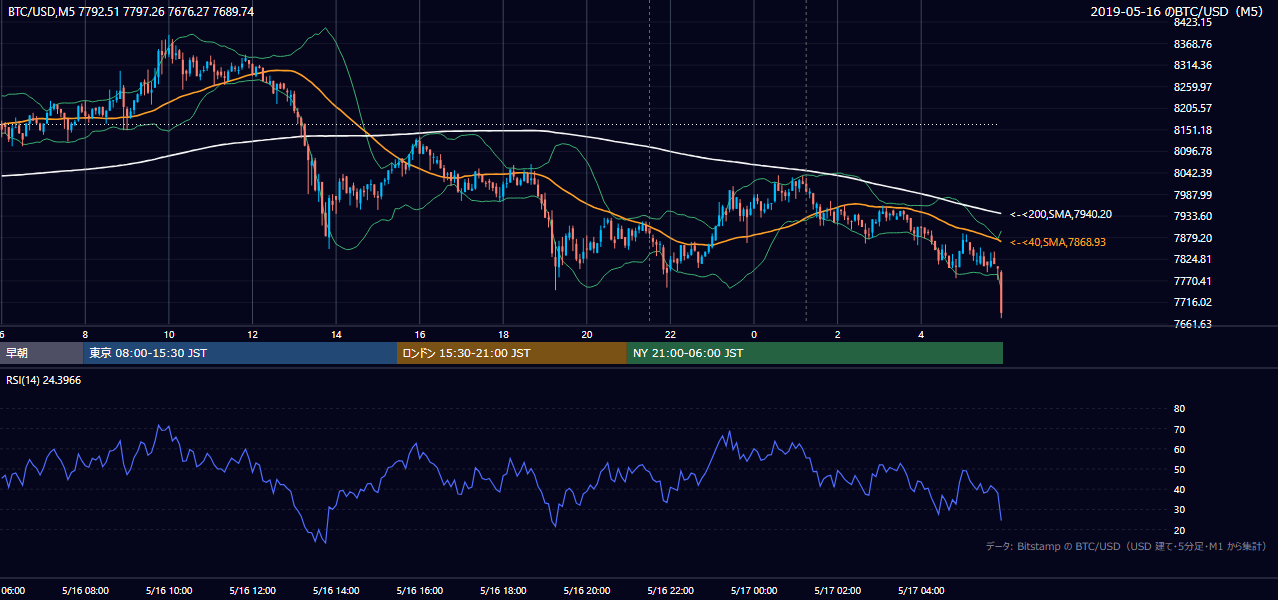The height and width of the screenshot is (600, 1278).
Task: Click the RSI(14) 24.3966 indicator label
Action: pos(45,380)
